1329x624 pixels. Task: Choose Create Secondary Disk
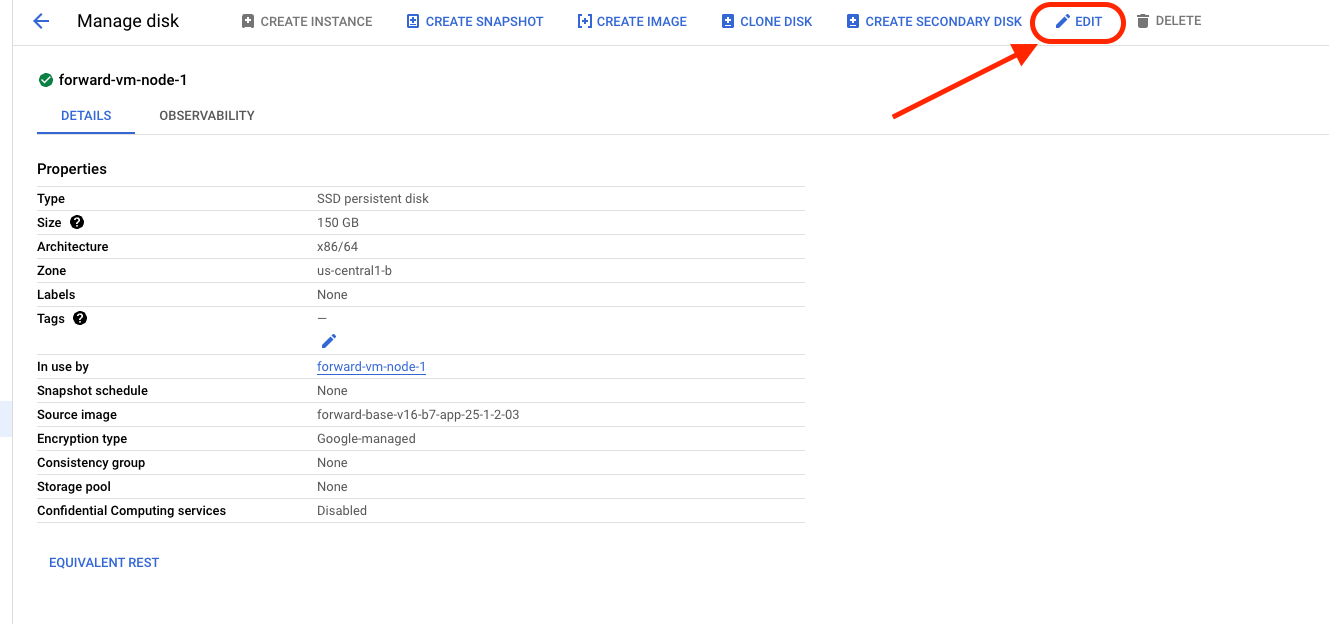pos(934,21)
